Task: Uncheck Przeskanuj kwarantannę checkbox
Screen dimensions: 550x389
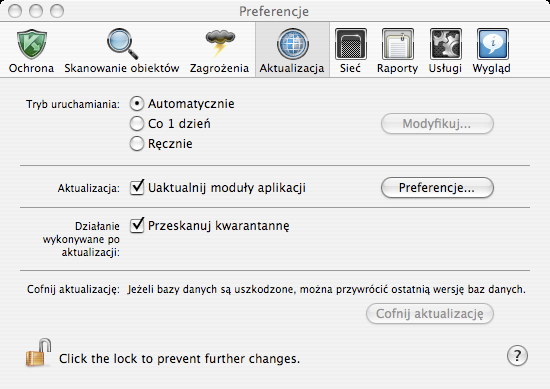Action: 137,226
